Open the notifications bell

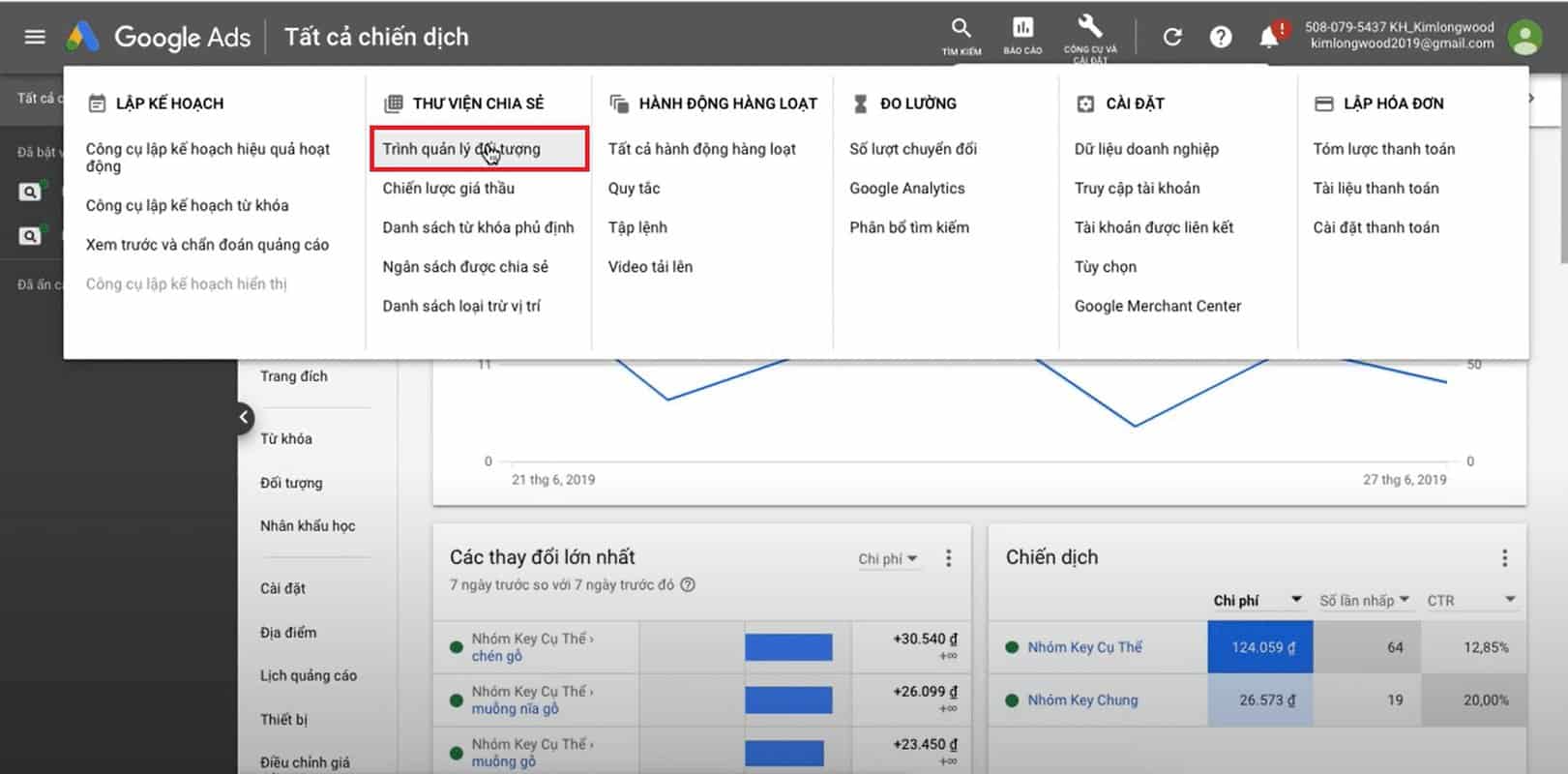[x=1270, y=37]
